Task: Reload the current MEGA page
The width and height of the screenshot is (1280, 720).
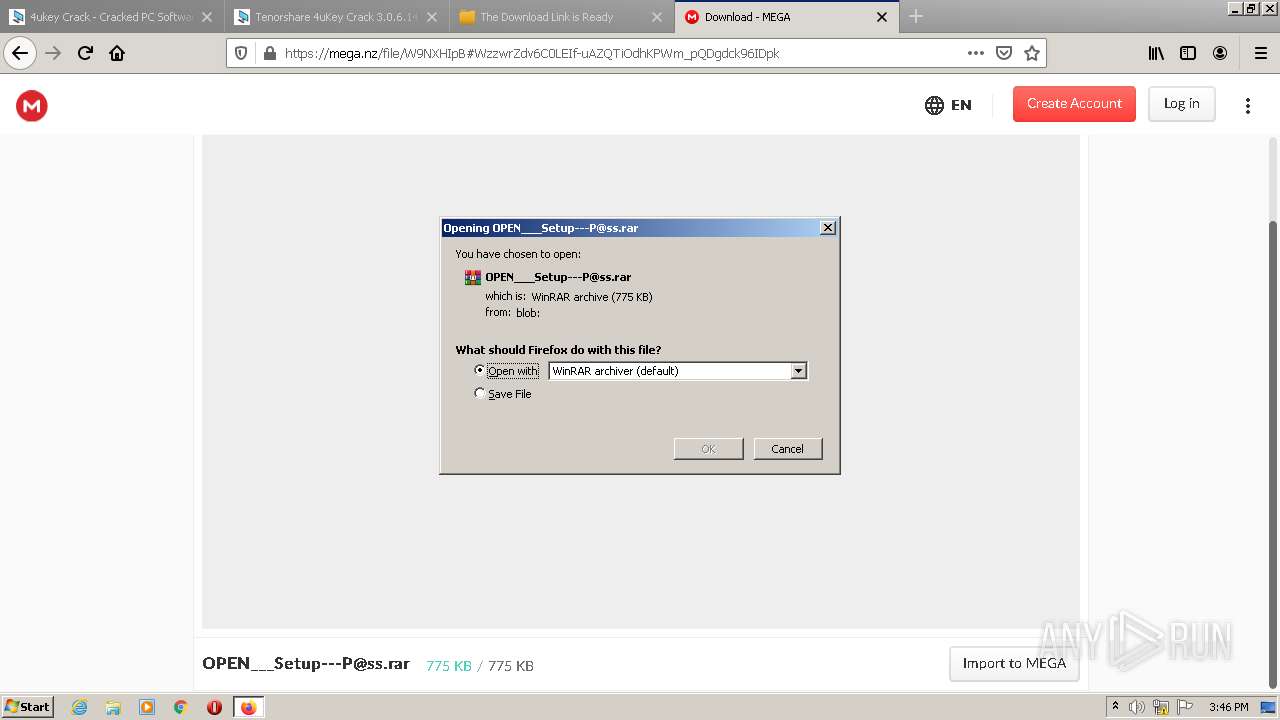Action: coord(85,53)
